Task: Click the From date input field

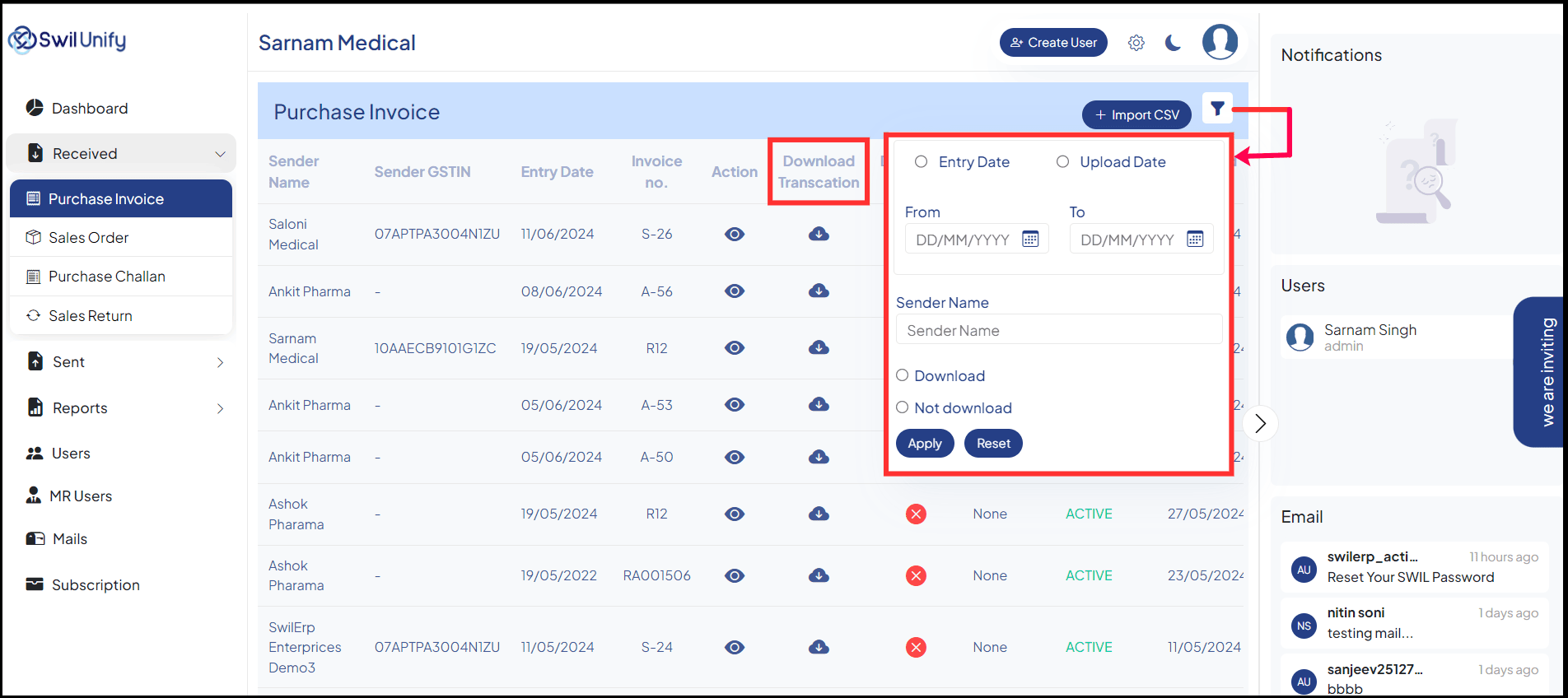Action: coord(977,239)
